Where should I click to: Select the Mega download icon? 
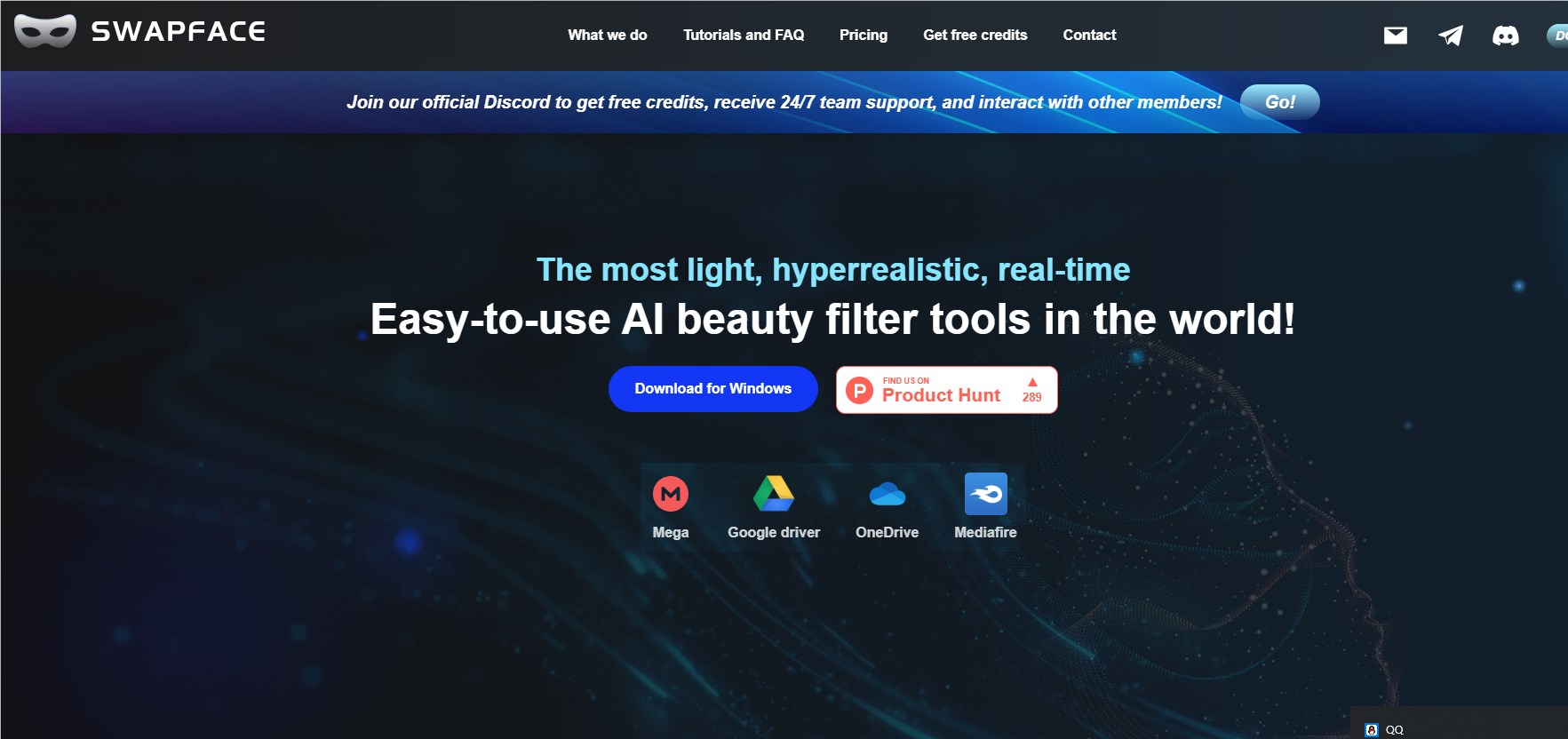(x=671, y=494)
